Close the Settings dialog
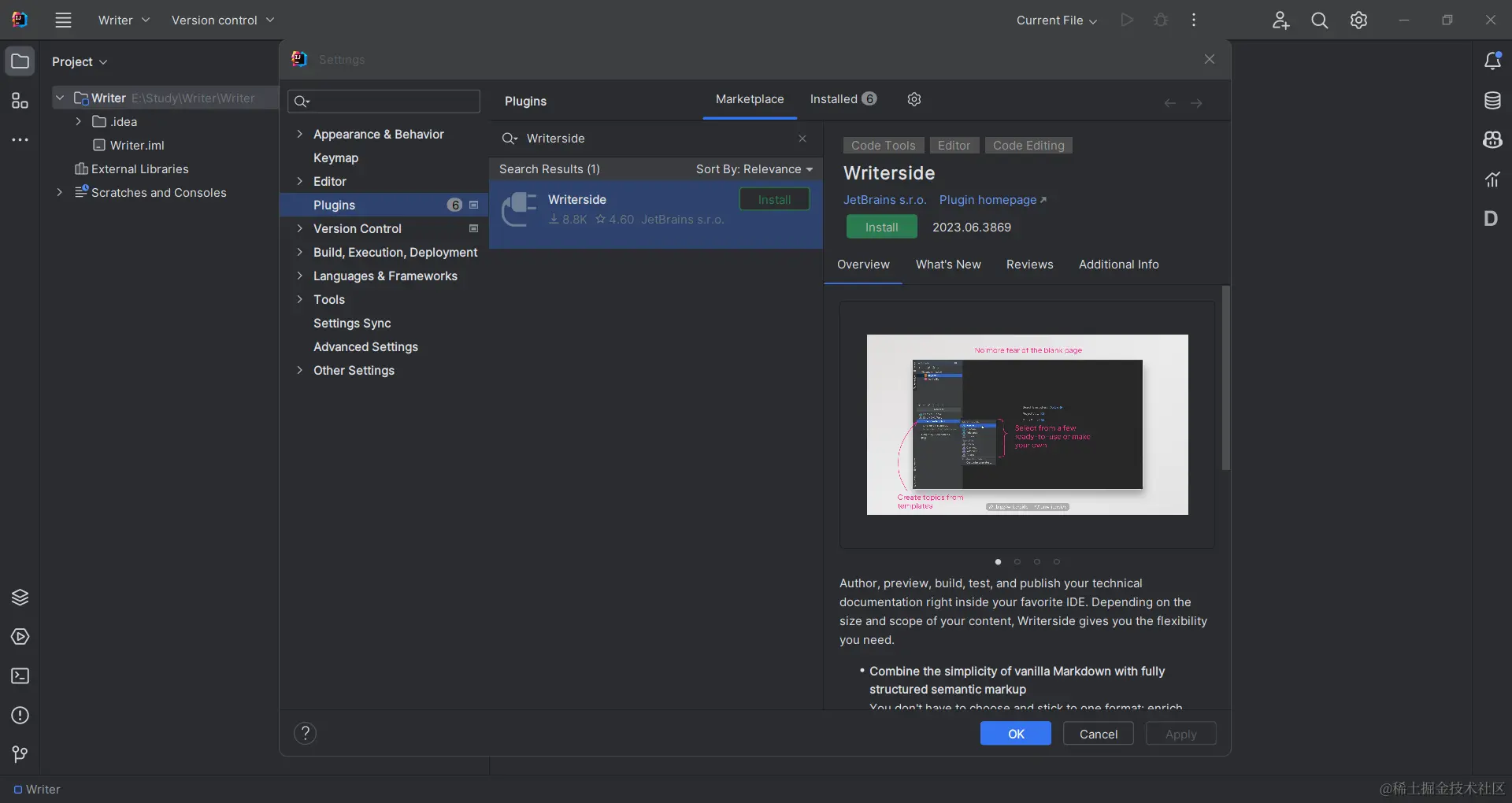 click(1210, 60)
